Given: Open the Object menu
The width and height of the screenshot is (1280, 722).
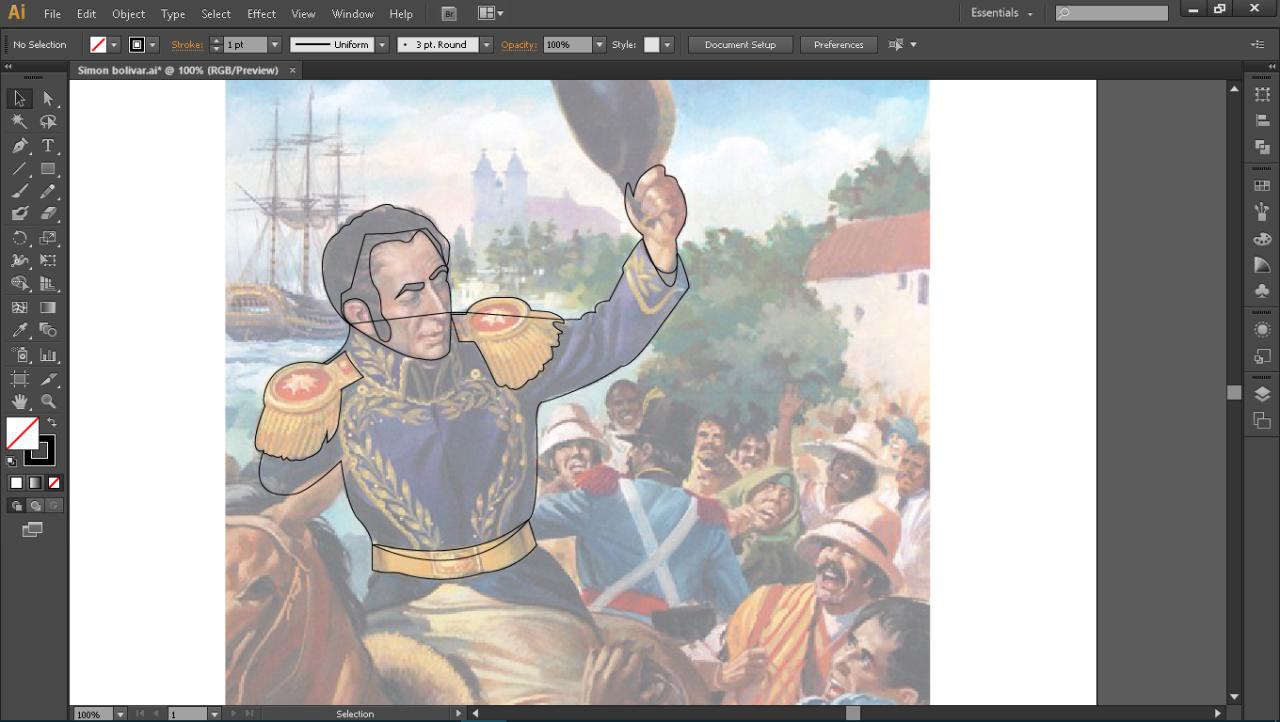Looking at the screenshot, I should pos(128,14).
